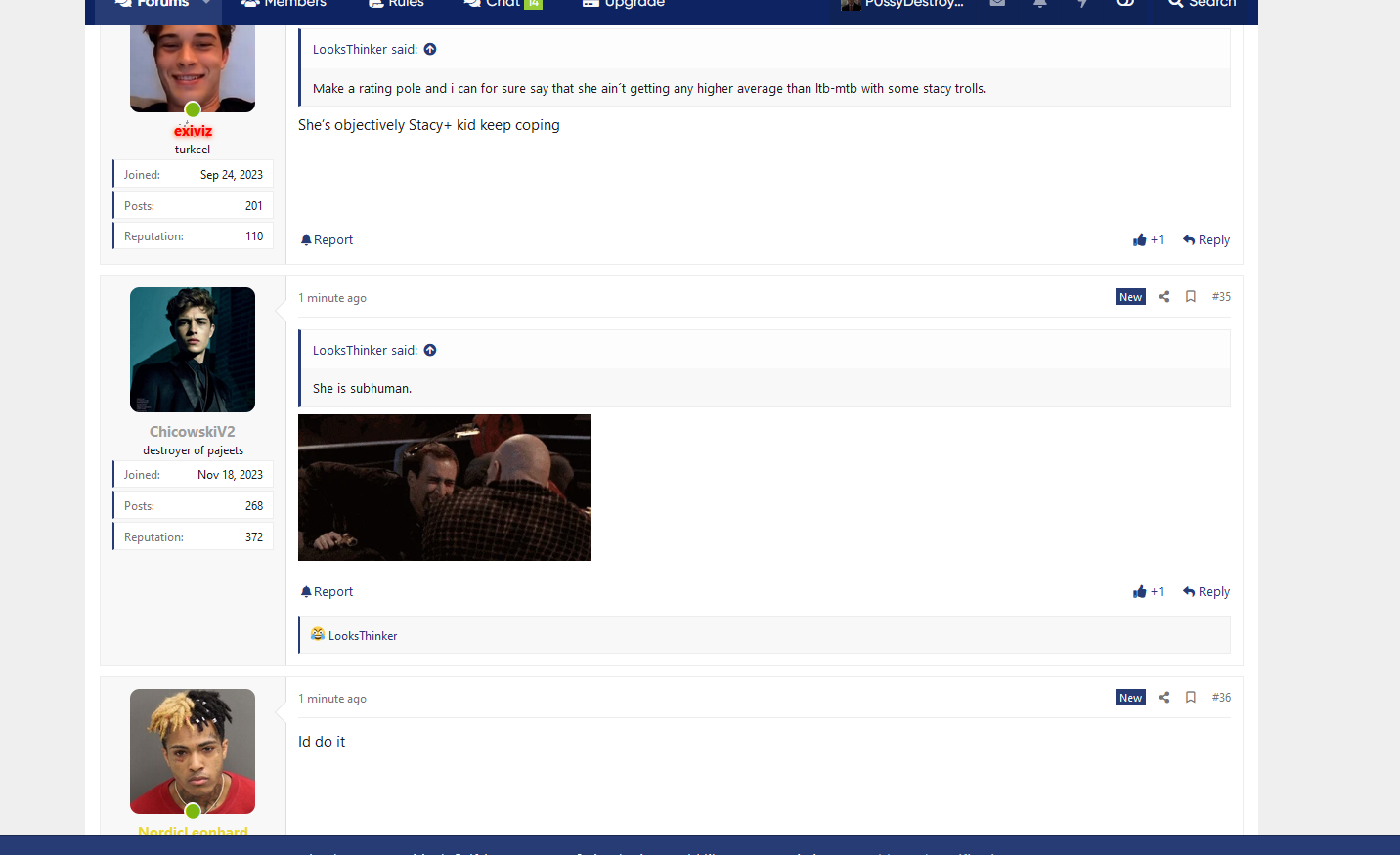The image size is (1400, 855).
Task: Open the inbox envelope icon
Action: [997, 5]
